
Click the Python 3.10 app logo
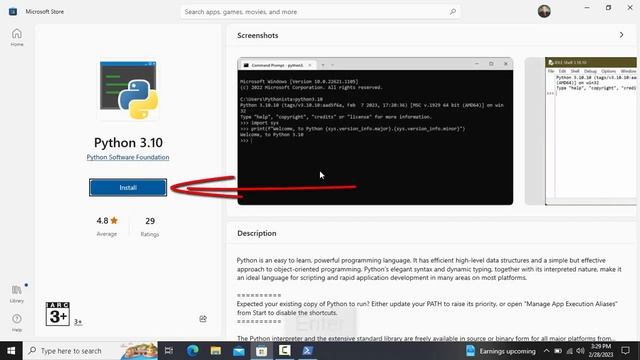[x=128, y=90]
